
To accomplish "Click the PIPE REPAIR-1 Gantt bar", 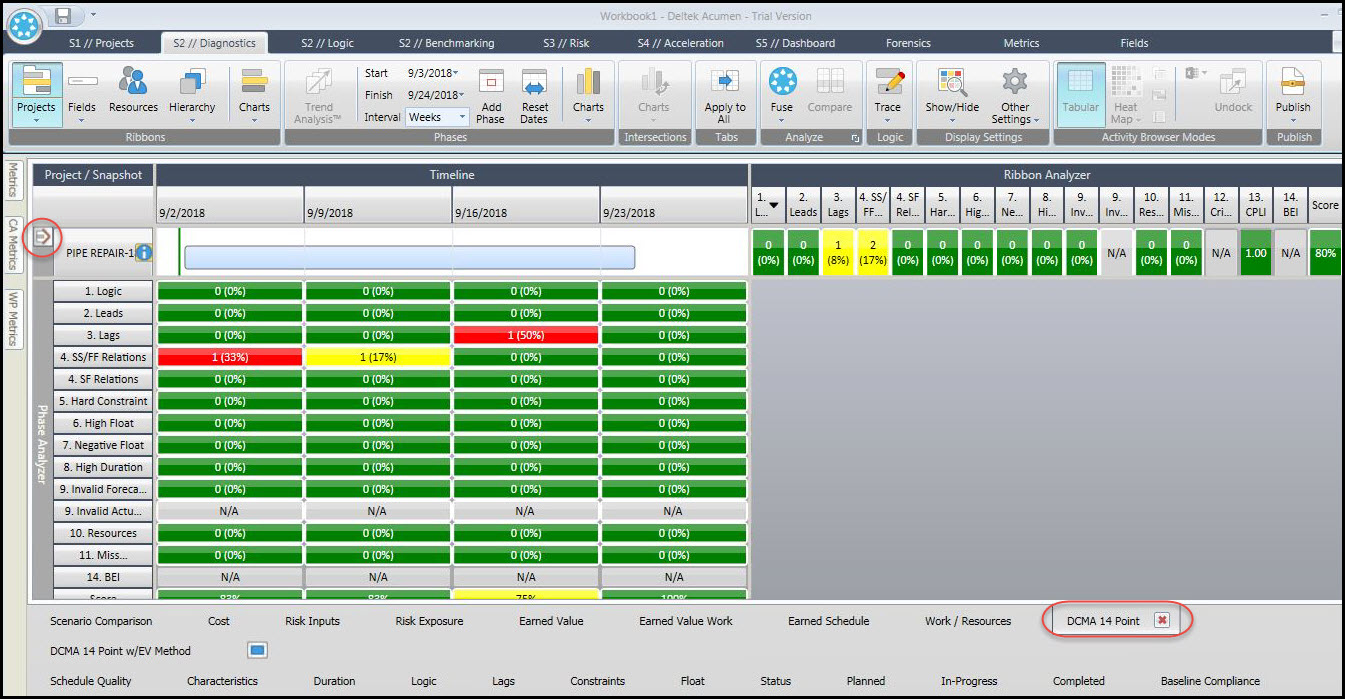I will pyautogui.click(x=410, y=257).
